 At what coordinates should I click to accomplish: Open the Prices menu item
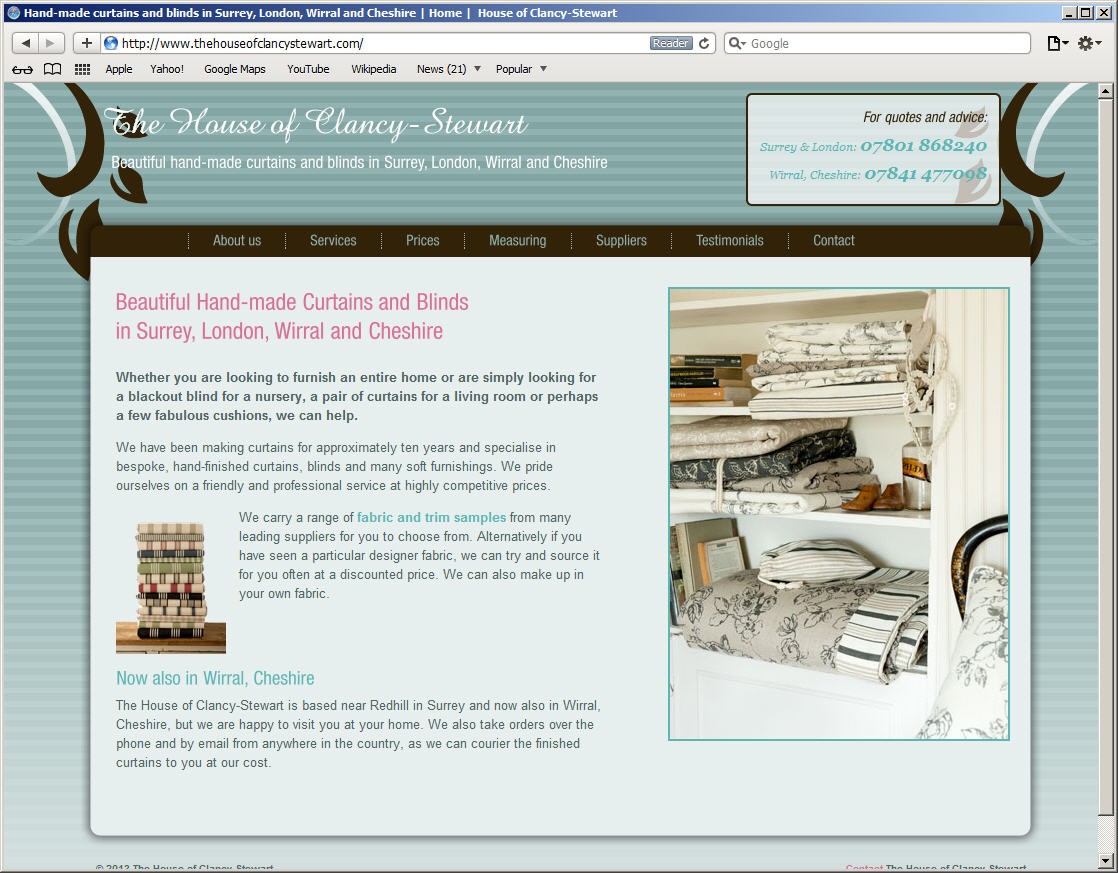(423, 240)
